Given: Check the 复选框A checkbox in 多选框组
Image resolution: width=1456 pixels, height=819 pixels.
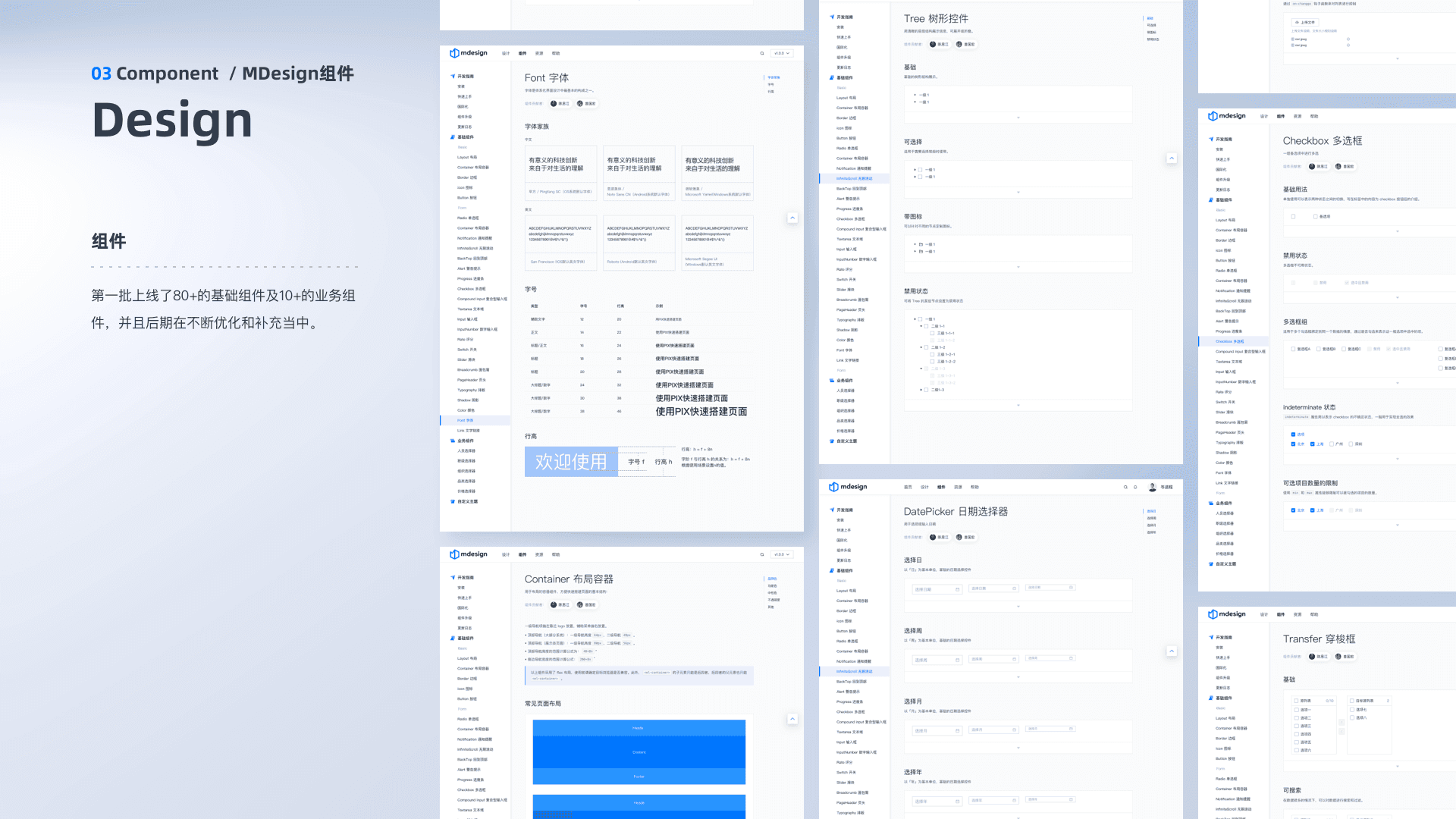Looking at the screenshot, I should coord(1294,349).
